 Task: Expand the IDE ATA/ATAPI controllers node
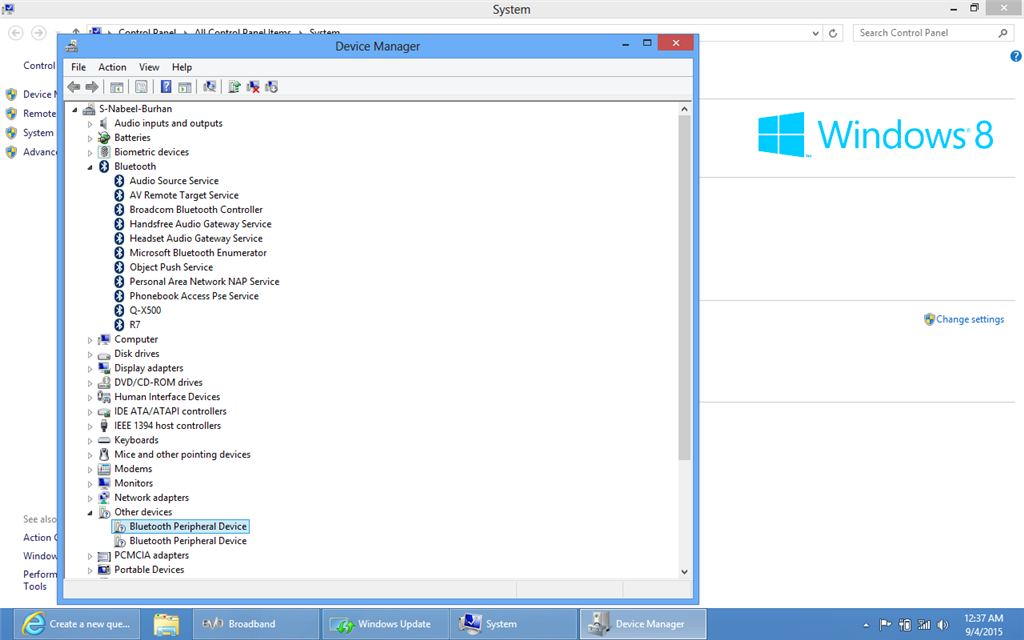tap(90, 412)
